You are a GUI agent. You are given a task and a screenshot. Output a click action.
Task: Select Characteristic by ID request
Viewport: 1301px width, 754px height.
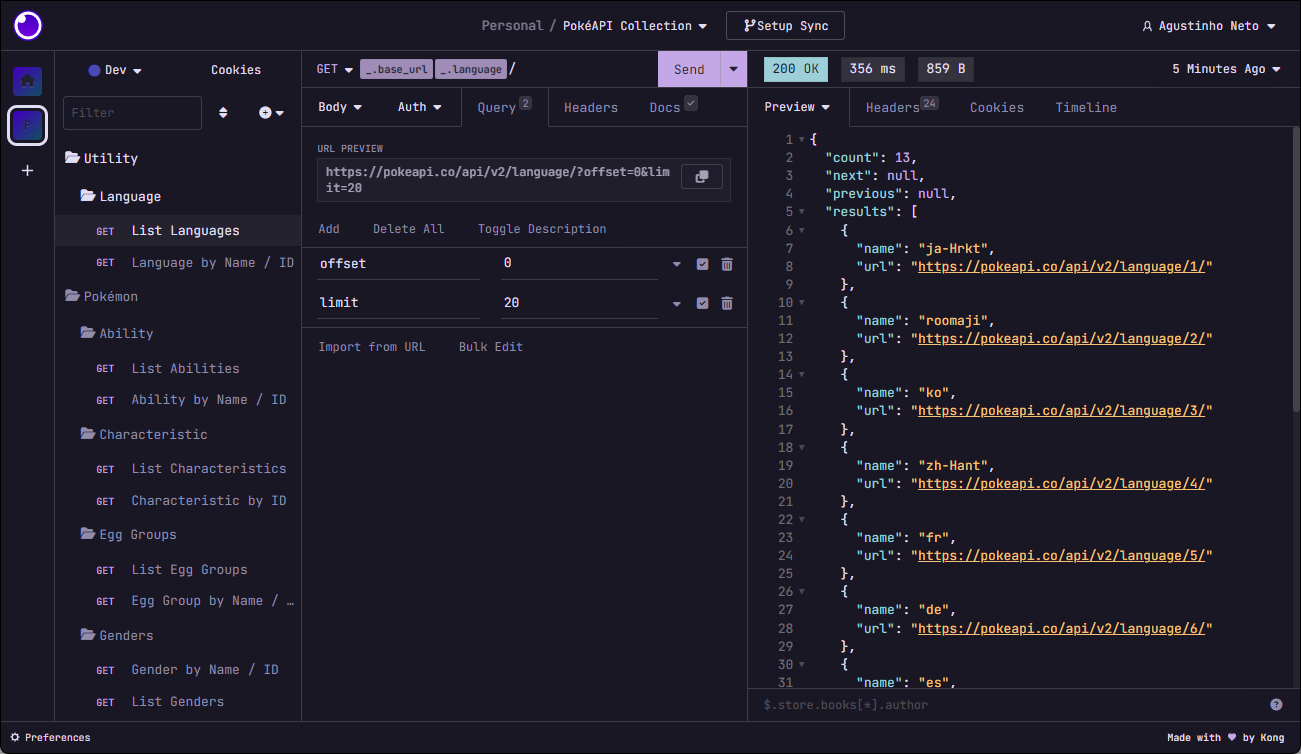(178, 500)
